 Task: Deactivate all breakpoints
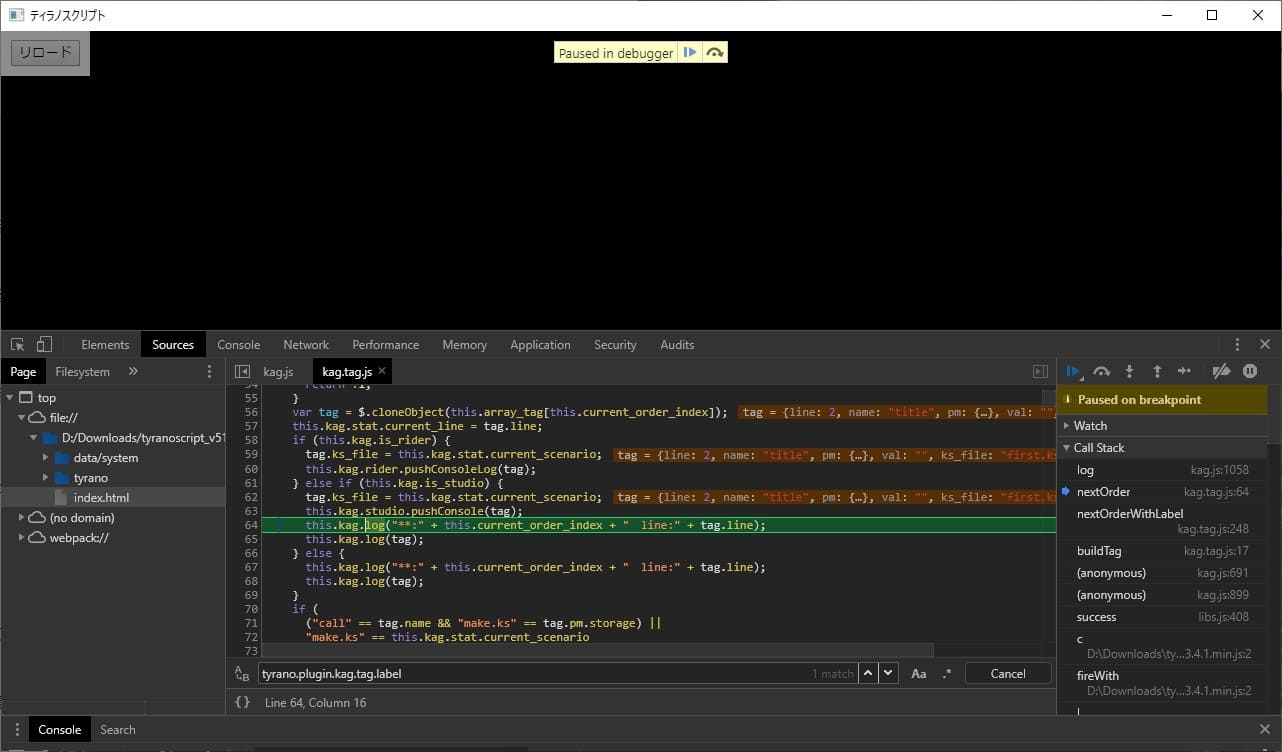(x=1220, y=371)
